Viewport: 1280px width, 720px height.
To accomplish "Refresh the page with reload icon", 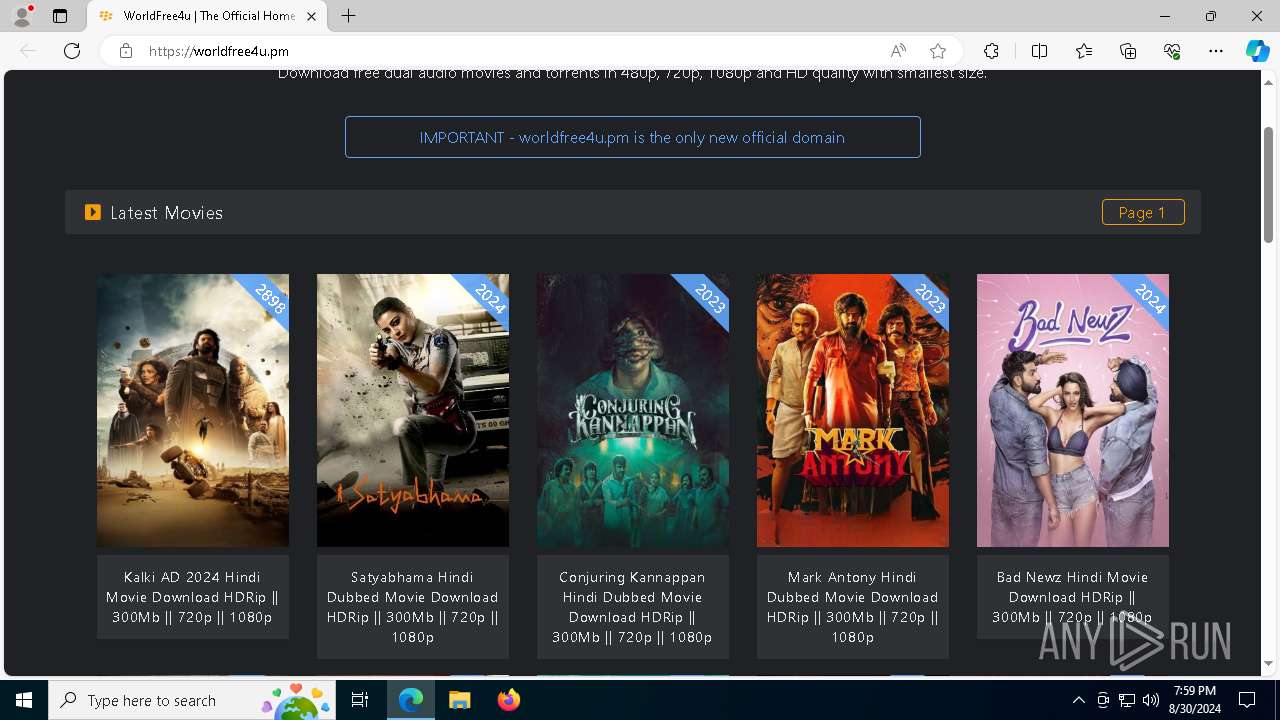I will [72, 51].
